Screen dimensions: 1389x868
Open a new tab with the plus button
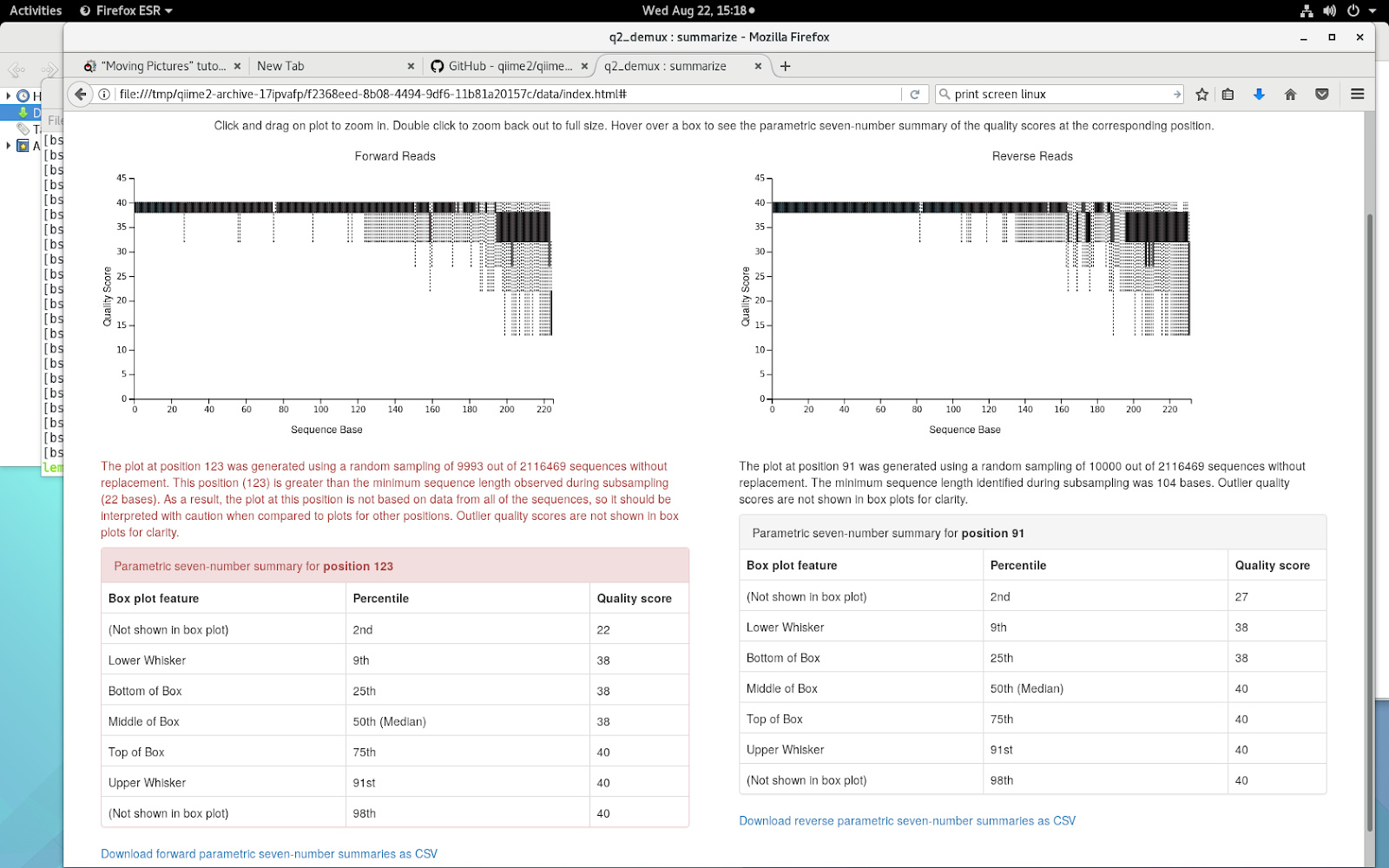tap(785, 66)
